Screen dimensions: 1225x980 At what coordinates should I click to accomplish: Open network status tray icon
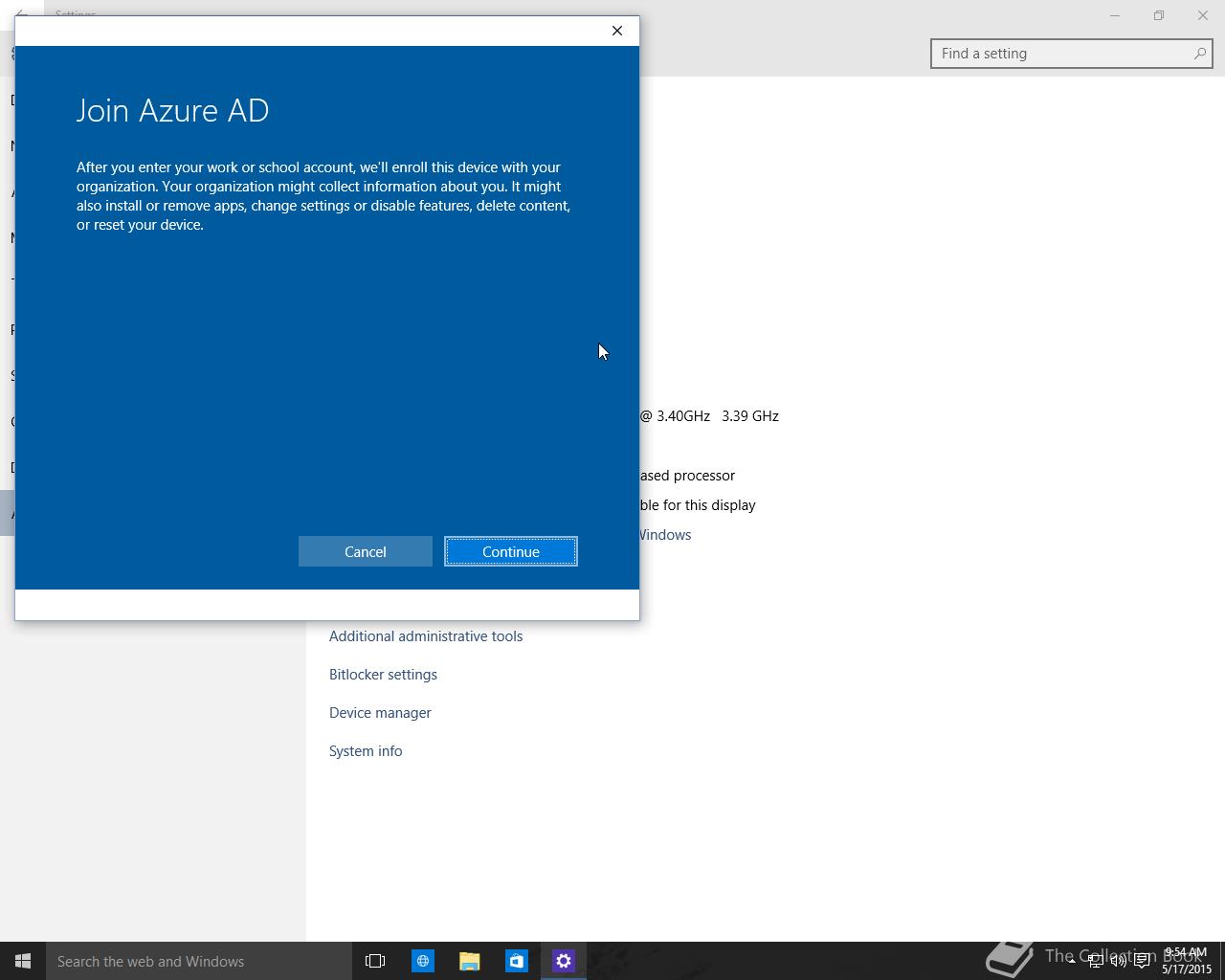coord(1095,961)
